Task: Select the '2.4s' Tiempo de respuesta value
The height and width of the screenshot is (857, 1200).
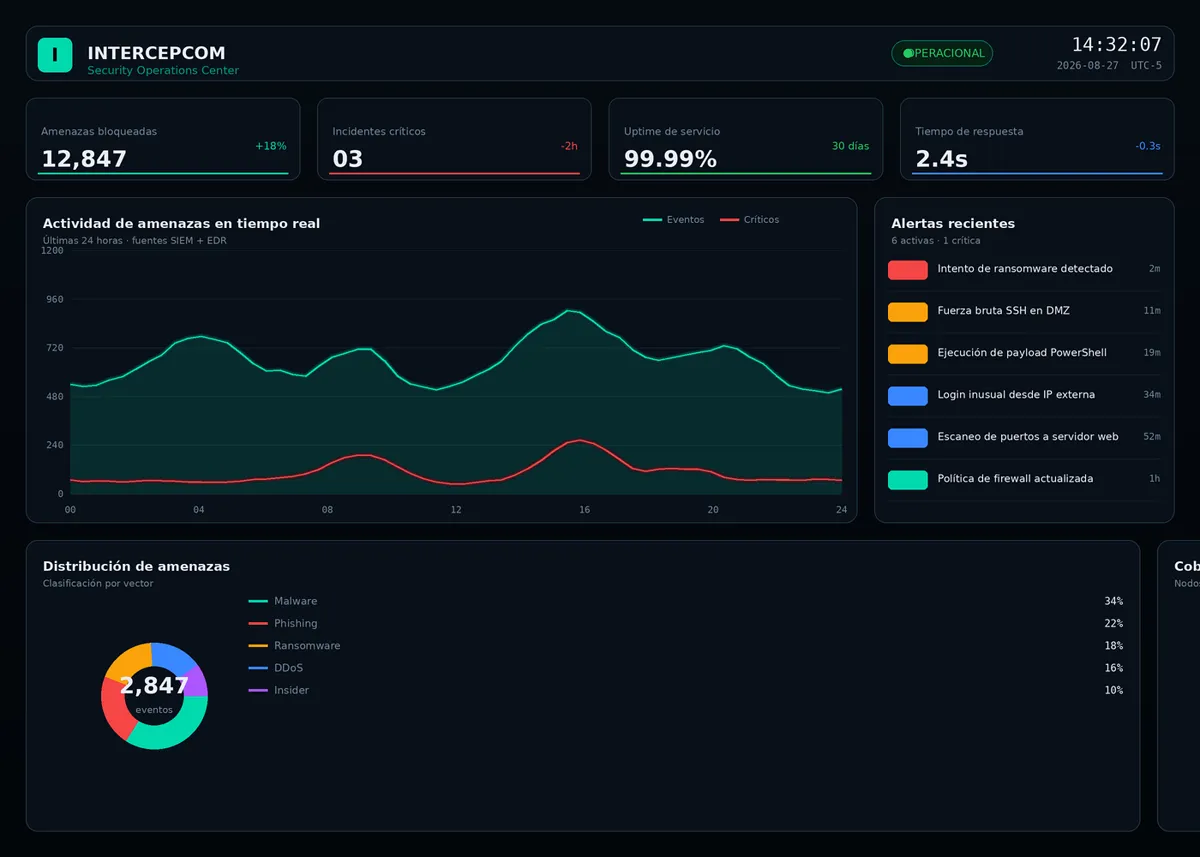Action: (941, 159)
